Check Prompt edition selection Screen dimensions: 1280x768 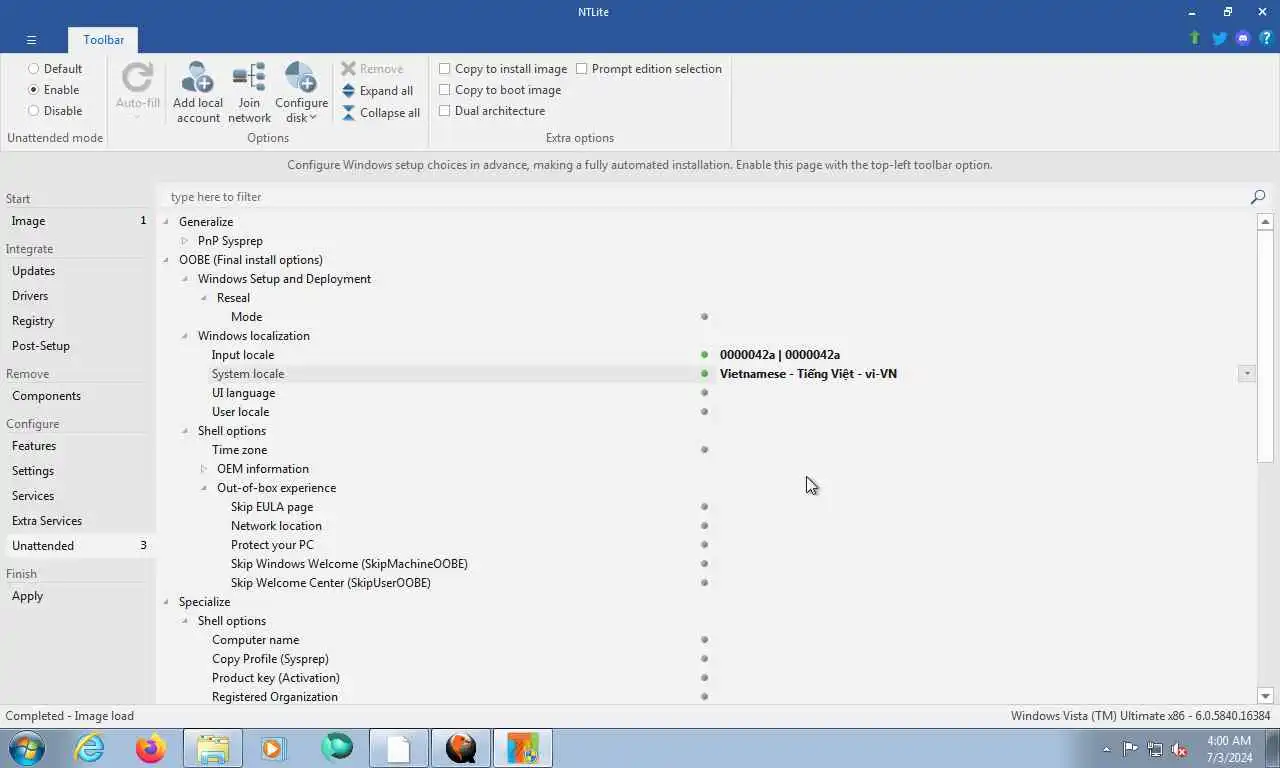point(649,69)
